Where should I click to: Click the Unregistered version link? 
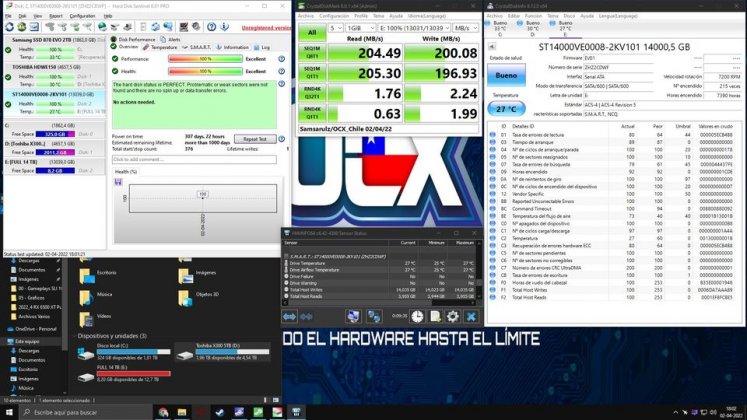266,28
